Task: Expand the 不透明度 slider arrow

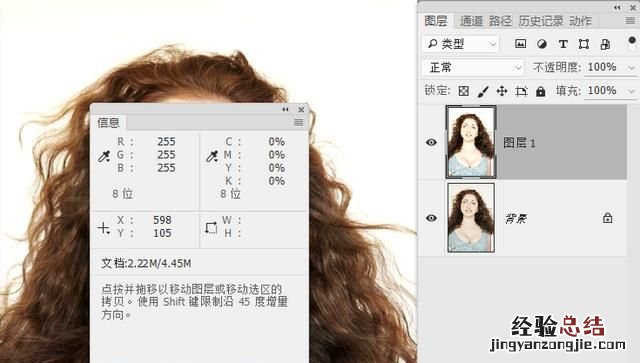Action: pos(631,67)
